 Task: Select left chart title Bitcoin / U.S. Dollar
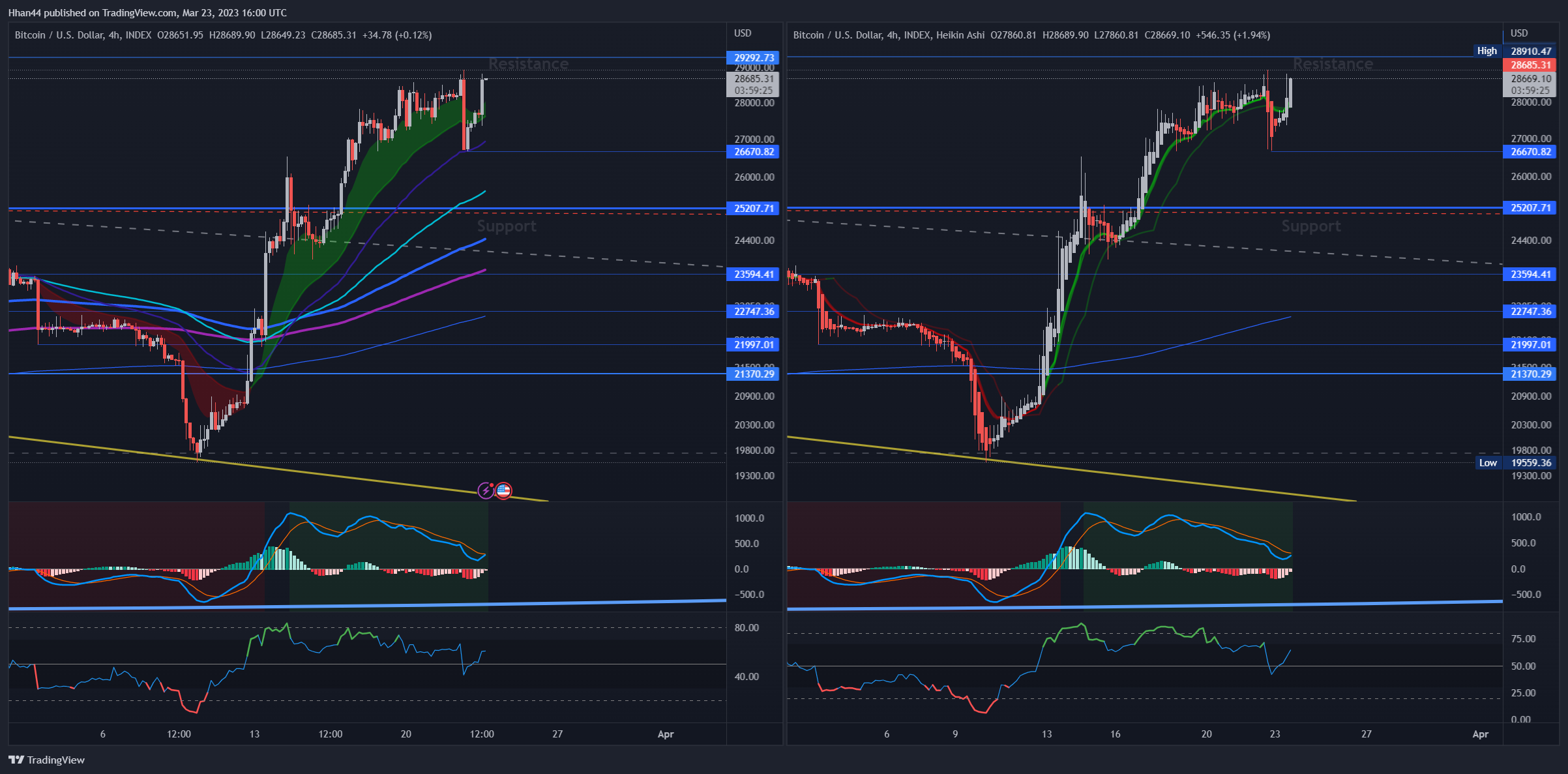click(x=59, y=35)
